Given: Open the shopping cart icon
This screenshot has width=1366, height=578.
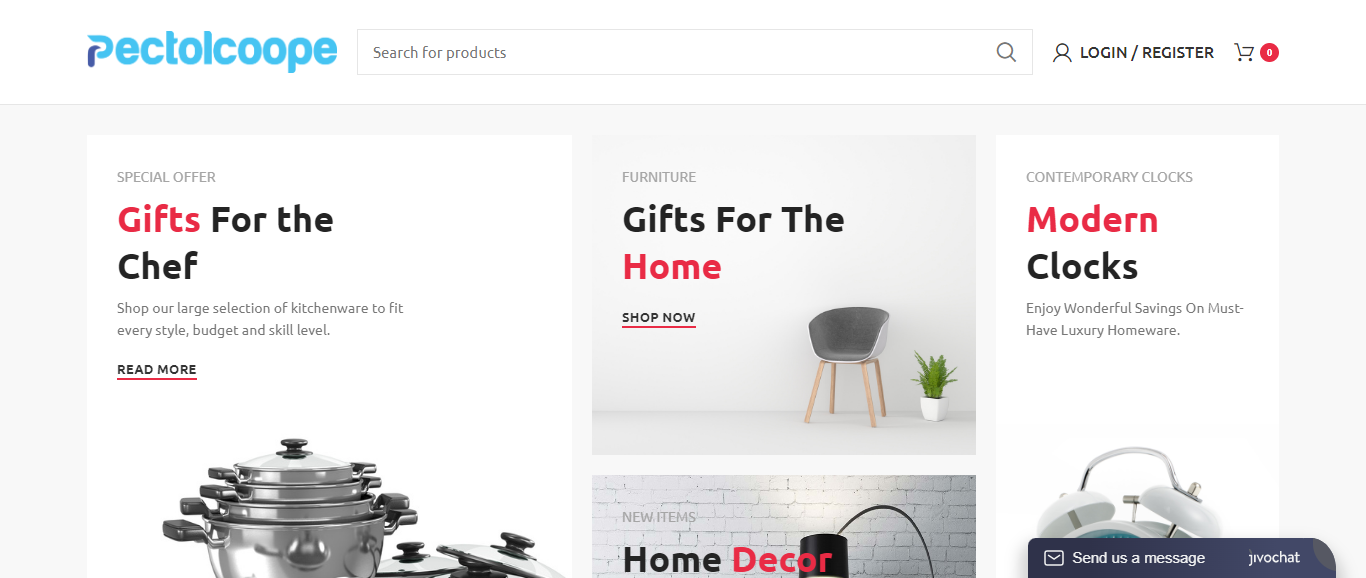Looking at the screenshot, I should [1244, 52].
